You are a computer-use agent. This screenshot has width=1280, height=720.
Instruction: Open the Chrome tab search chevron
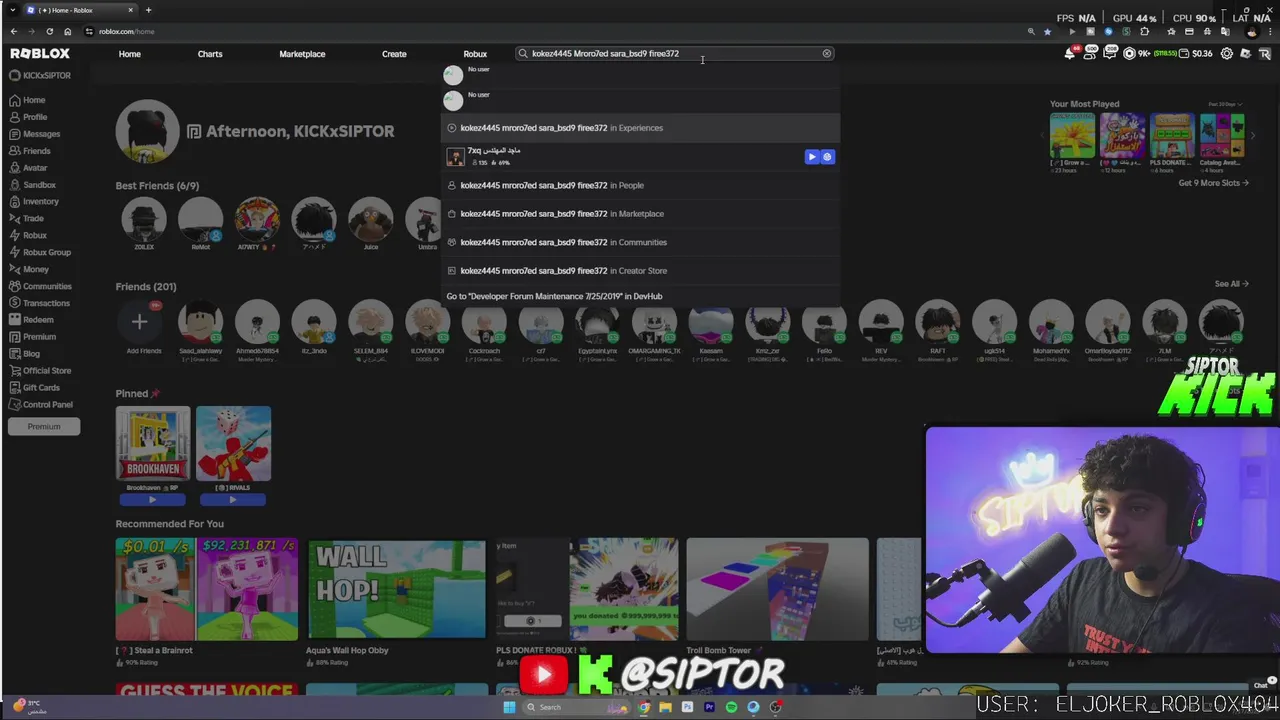pos(11,10)
